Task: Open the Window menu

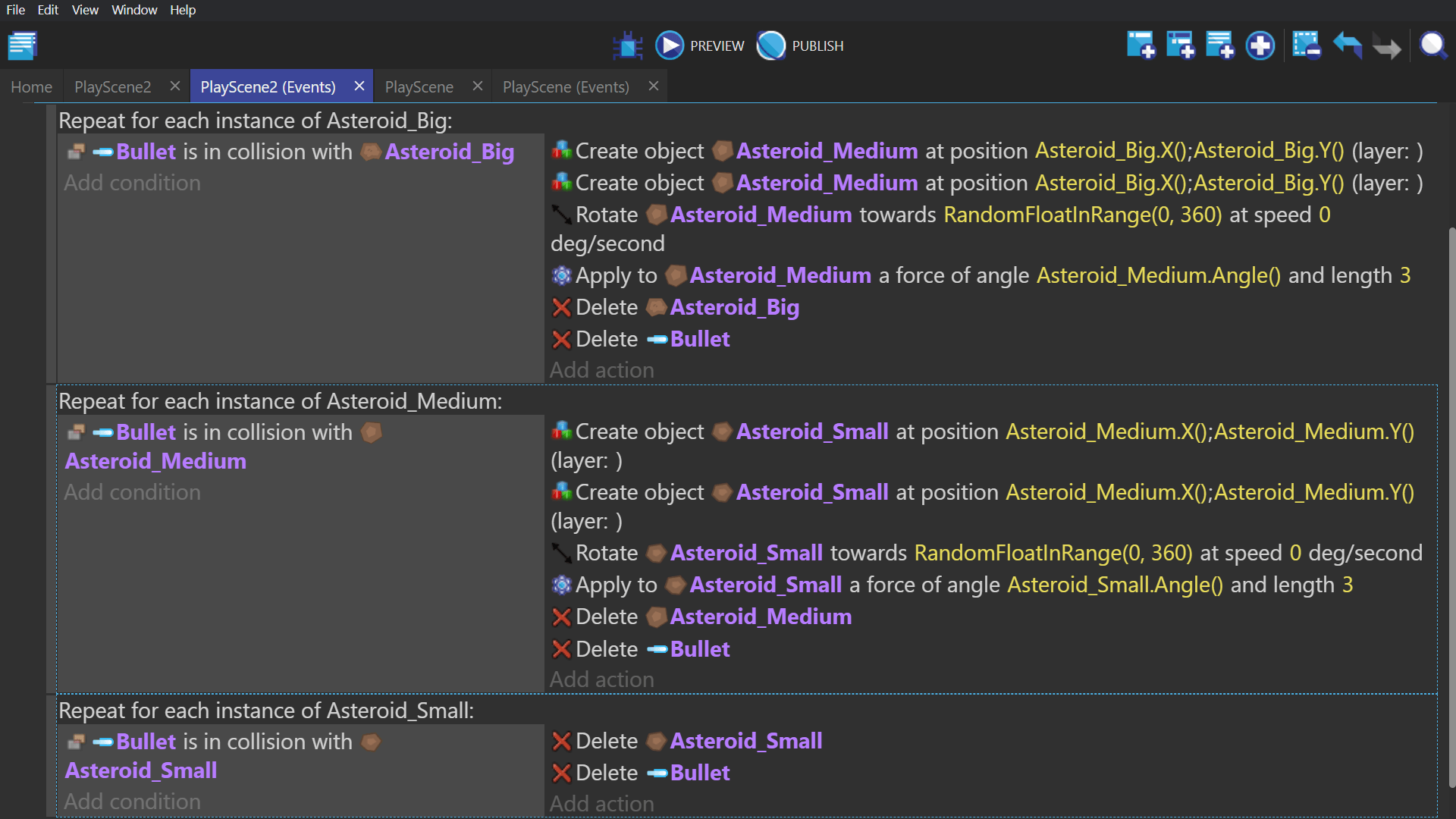Action: (134, 10)
